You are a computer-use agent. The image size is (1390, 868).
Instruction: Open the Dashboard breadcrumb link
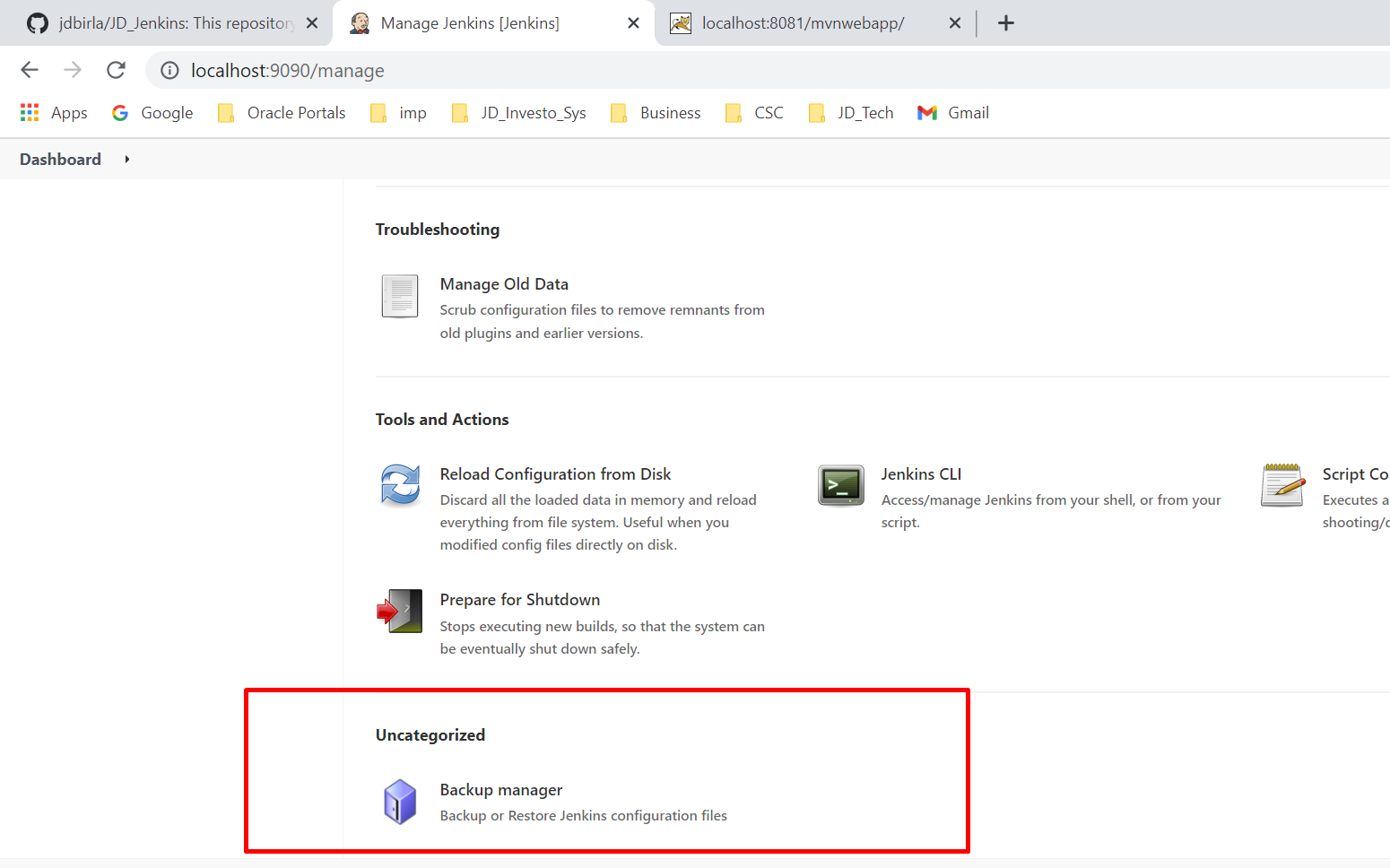tap(60, 160)
